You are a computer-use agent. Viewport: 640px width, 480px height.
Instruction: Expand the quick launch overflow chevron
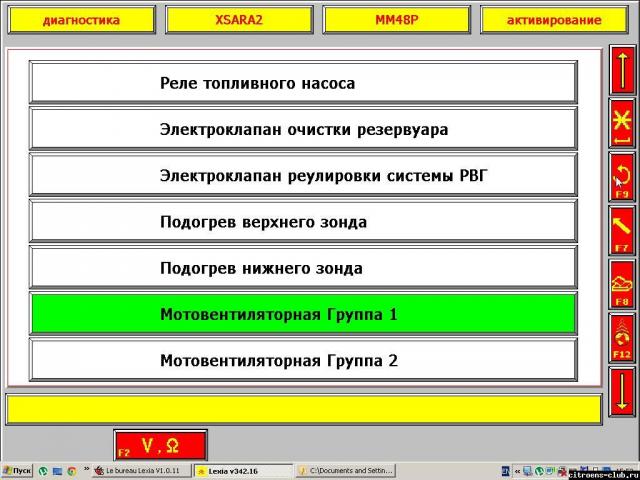(86, 469)
